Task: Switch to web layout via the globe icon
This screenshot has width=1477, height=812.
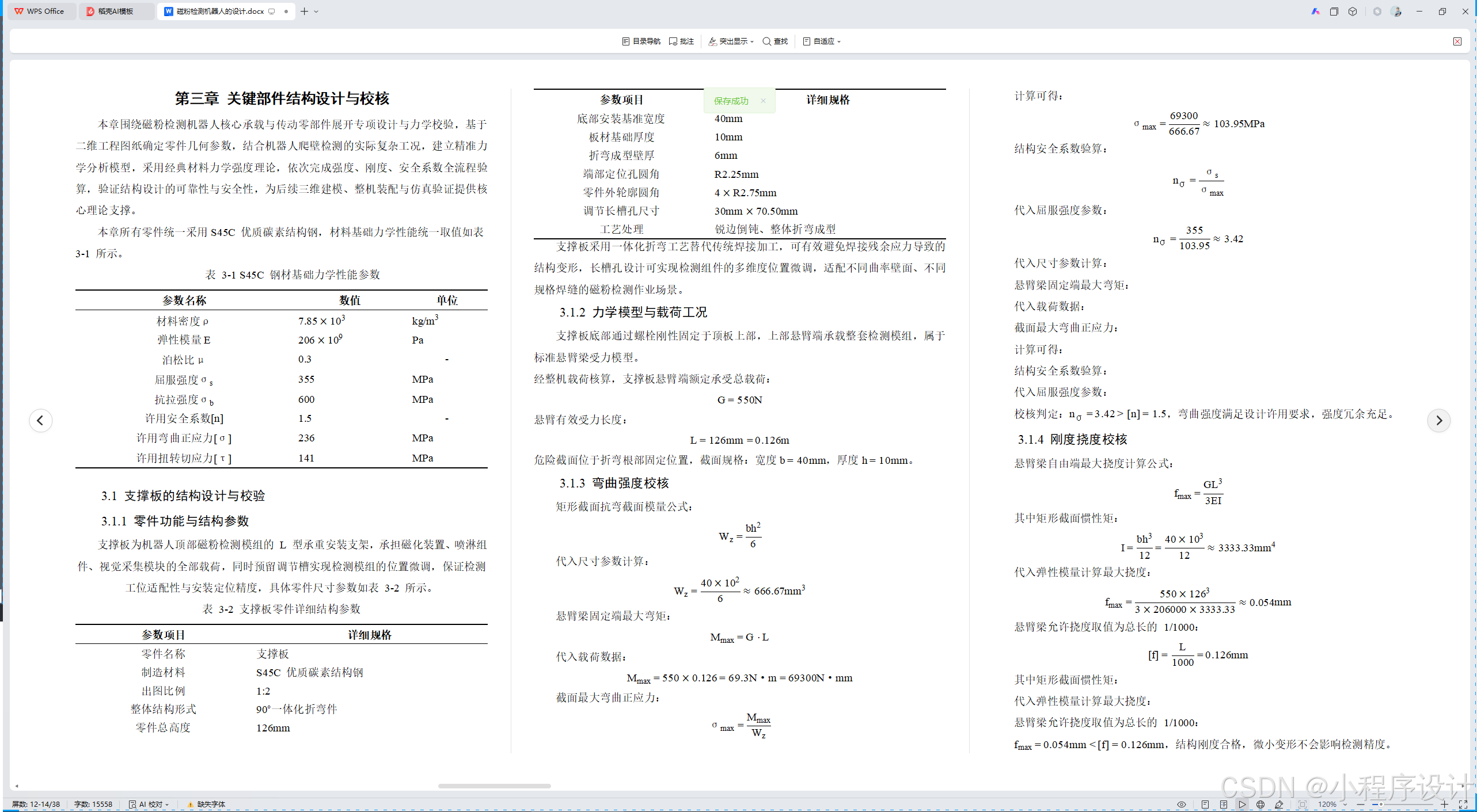Action: click(1260, 804)
